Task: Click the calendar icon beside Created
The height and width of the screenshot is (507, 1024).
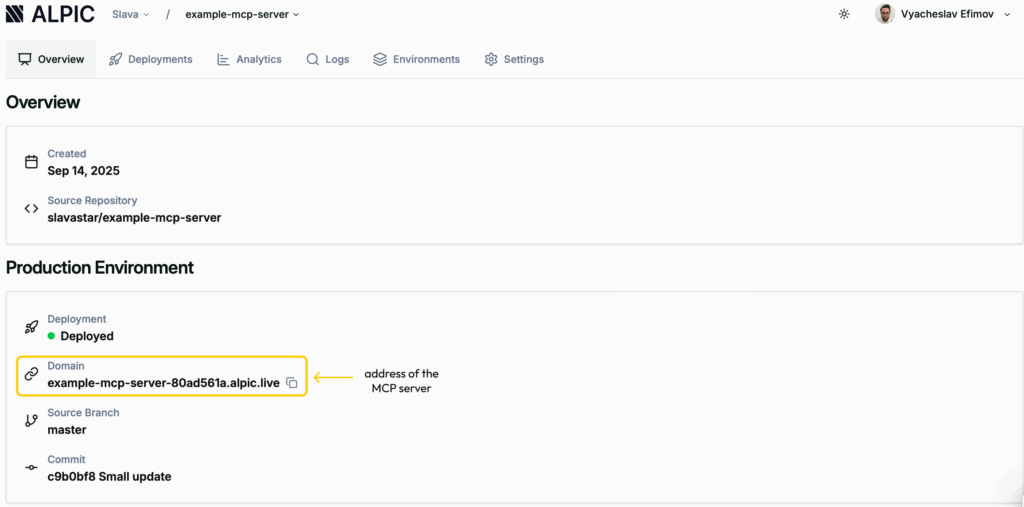Action: (x=31, y=162)
